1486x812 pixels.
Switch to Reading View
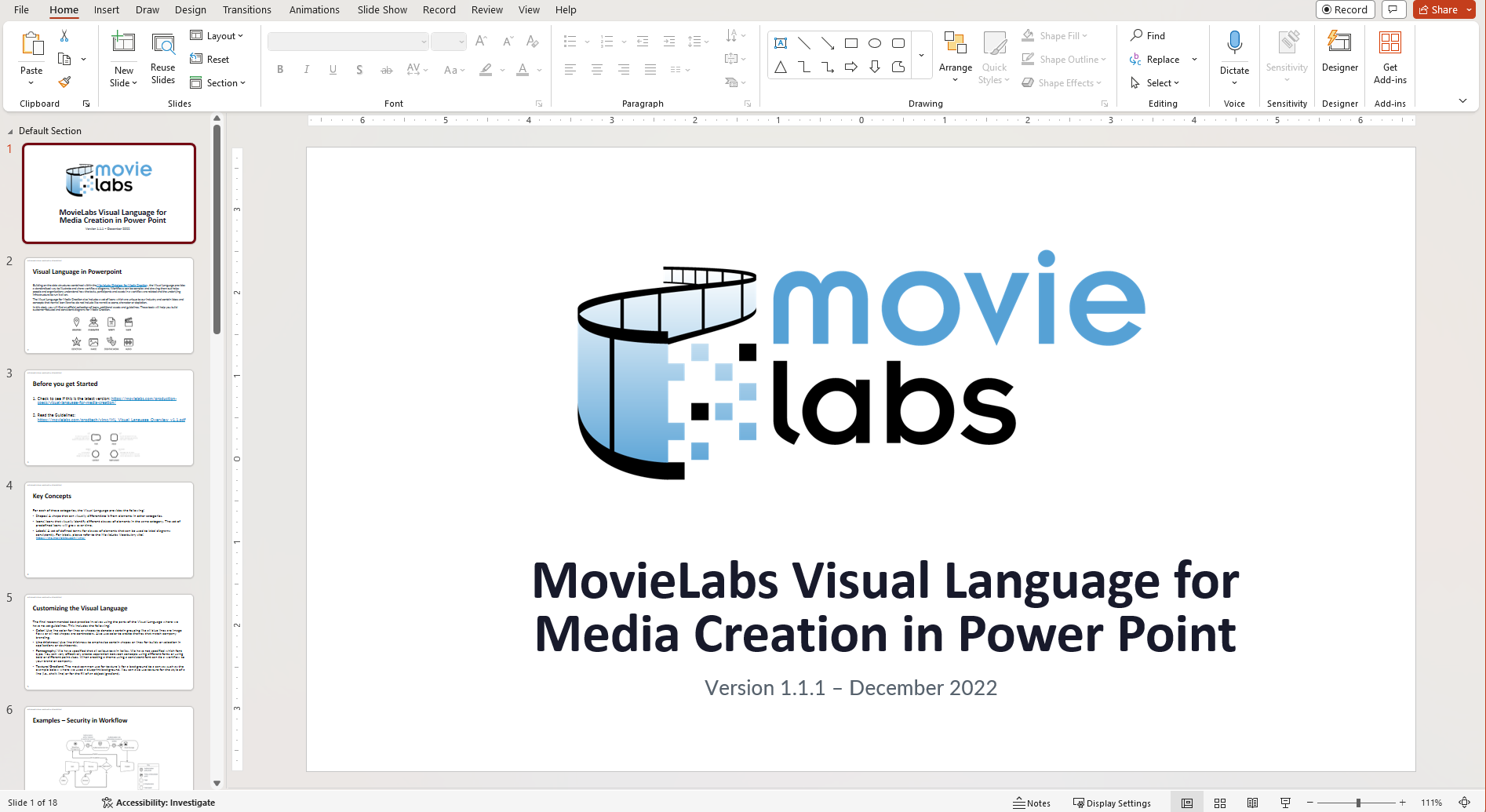tap(1253, 803)
